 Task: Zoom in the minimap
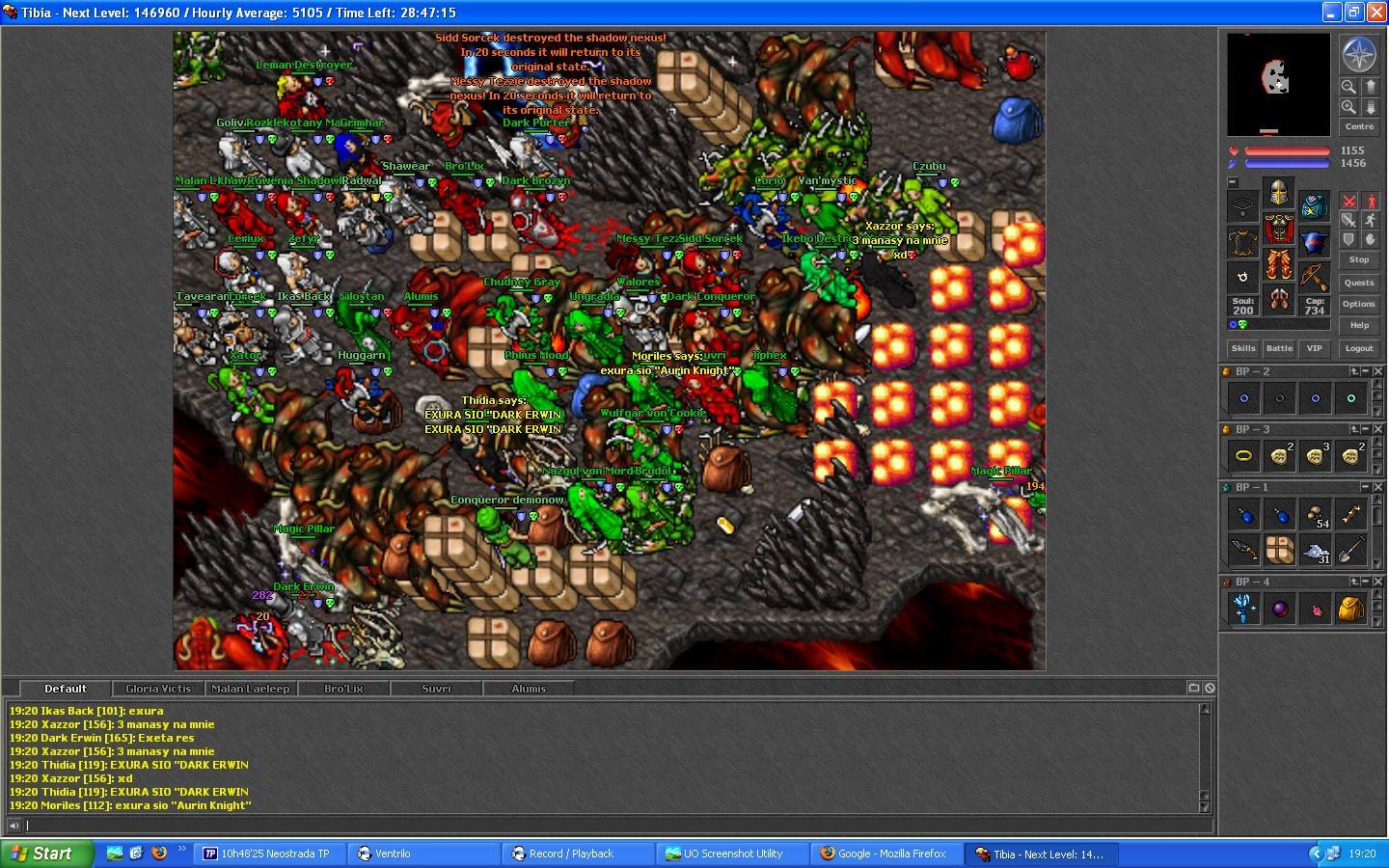pos(1348,107)
